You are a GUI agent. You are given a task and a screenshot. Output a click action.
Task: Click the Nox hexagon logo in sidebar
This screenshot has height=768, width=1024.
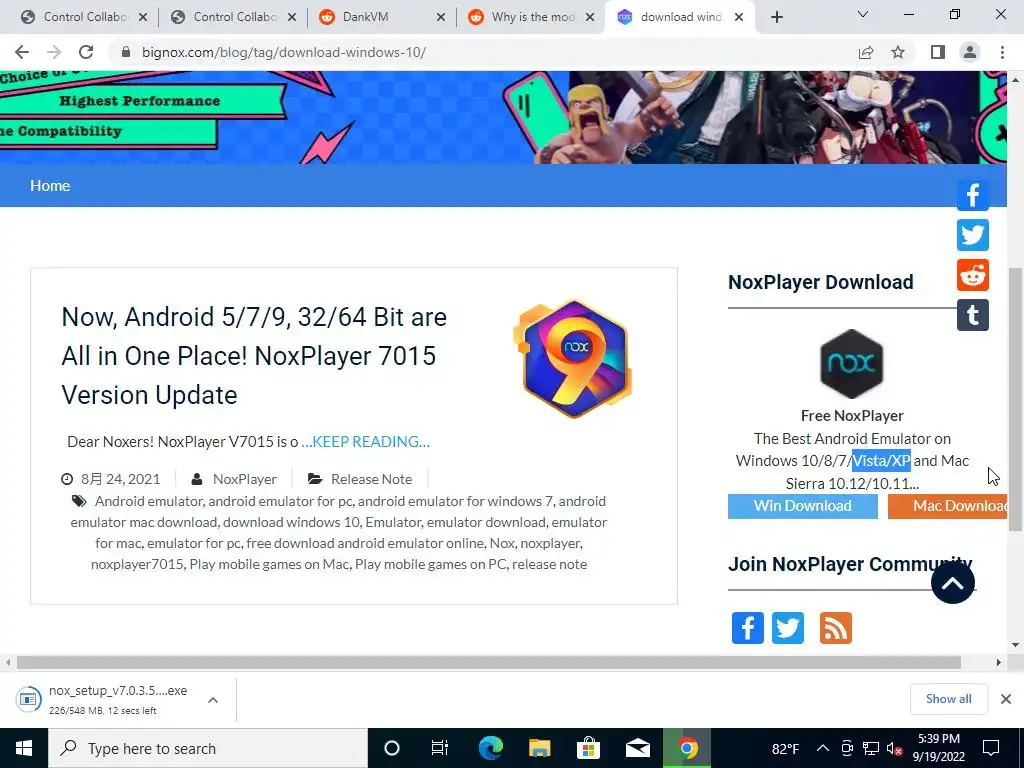(852, 364)
